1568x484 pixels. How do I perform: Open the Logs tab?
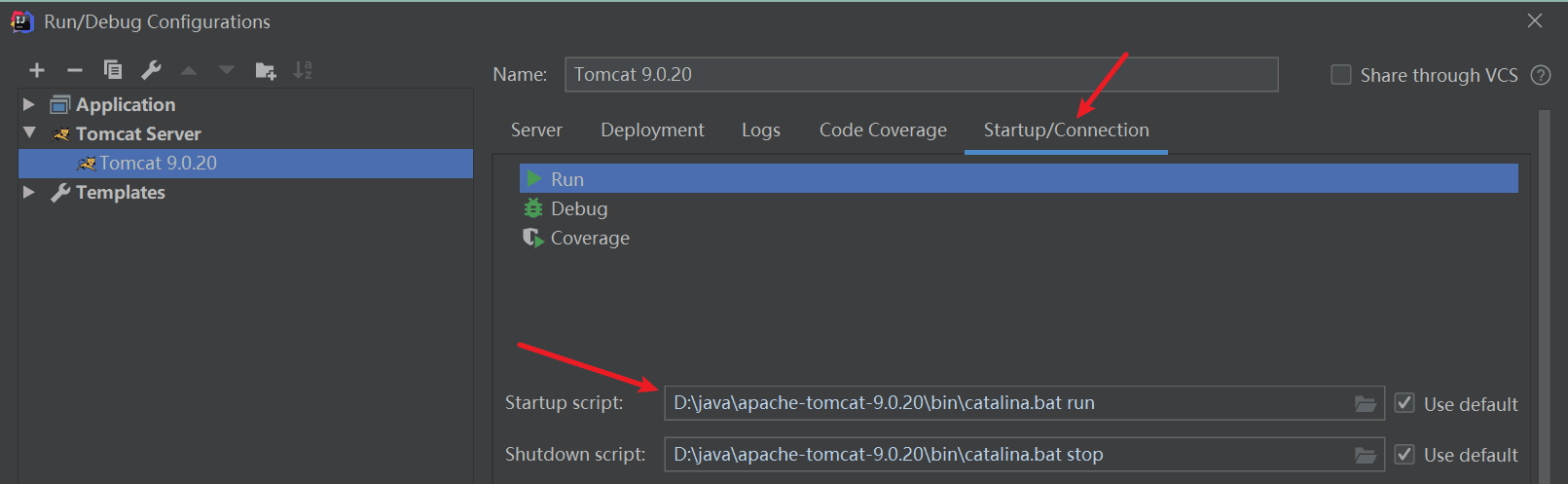(761, 130)
